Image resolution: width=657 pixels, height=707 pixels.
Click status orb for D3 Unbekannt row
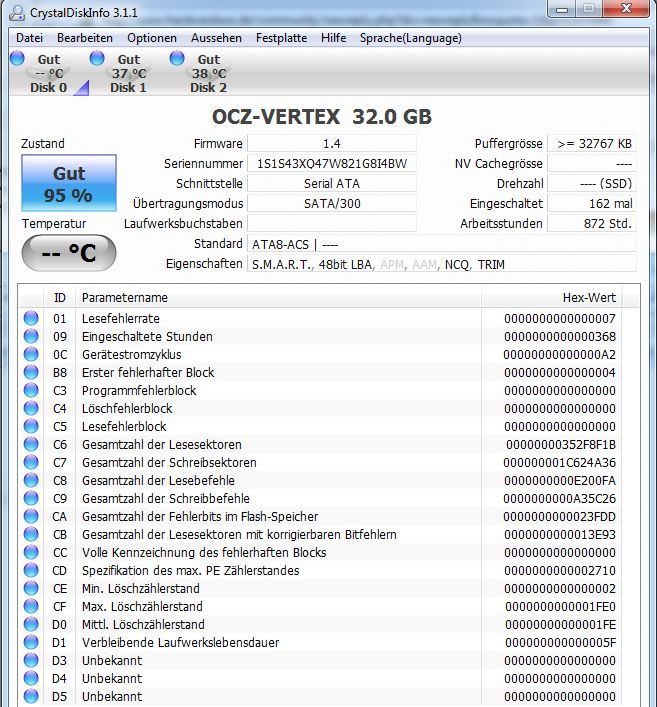click(x=31, y=660)
